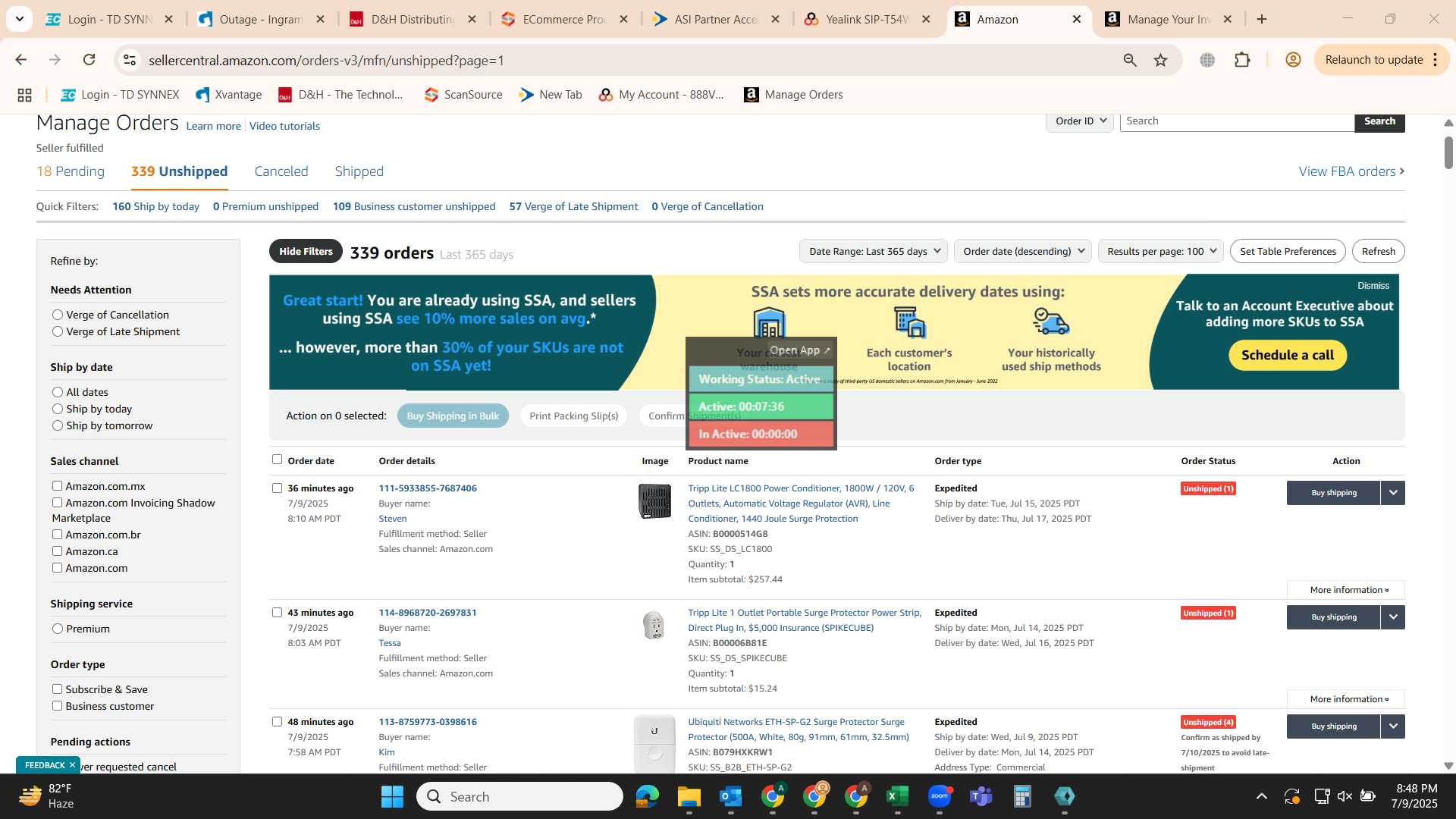Open Results per page dropdown
This screenshot has width=1456, height=819.
[x=1160, y=251]
